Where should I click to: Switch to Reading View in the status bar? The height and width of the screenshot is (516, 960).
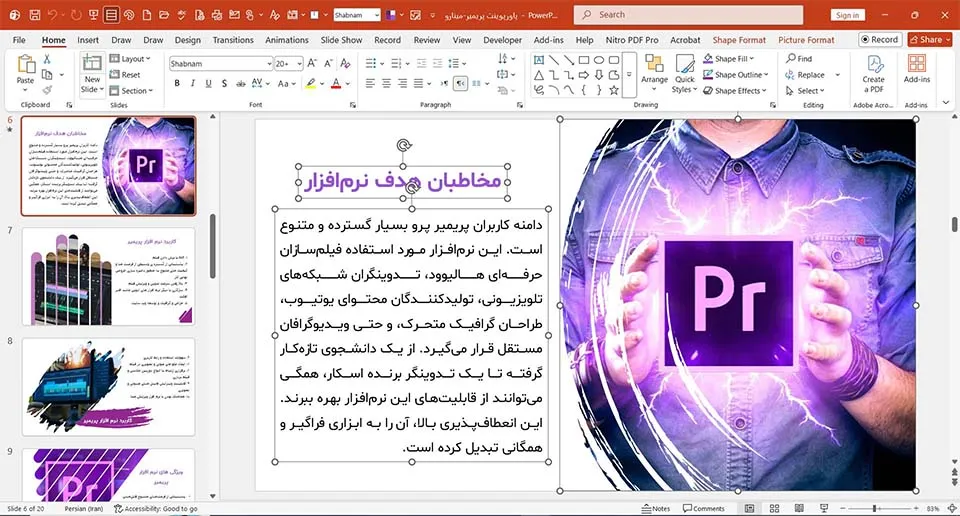(799, 509)
